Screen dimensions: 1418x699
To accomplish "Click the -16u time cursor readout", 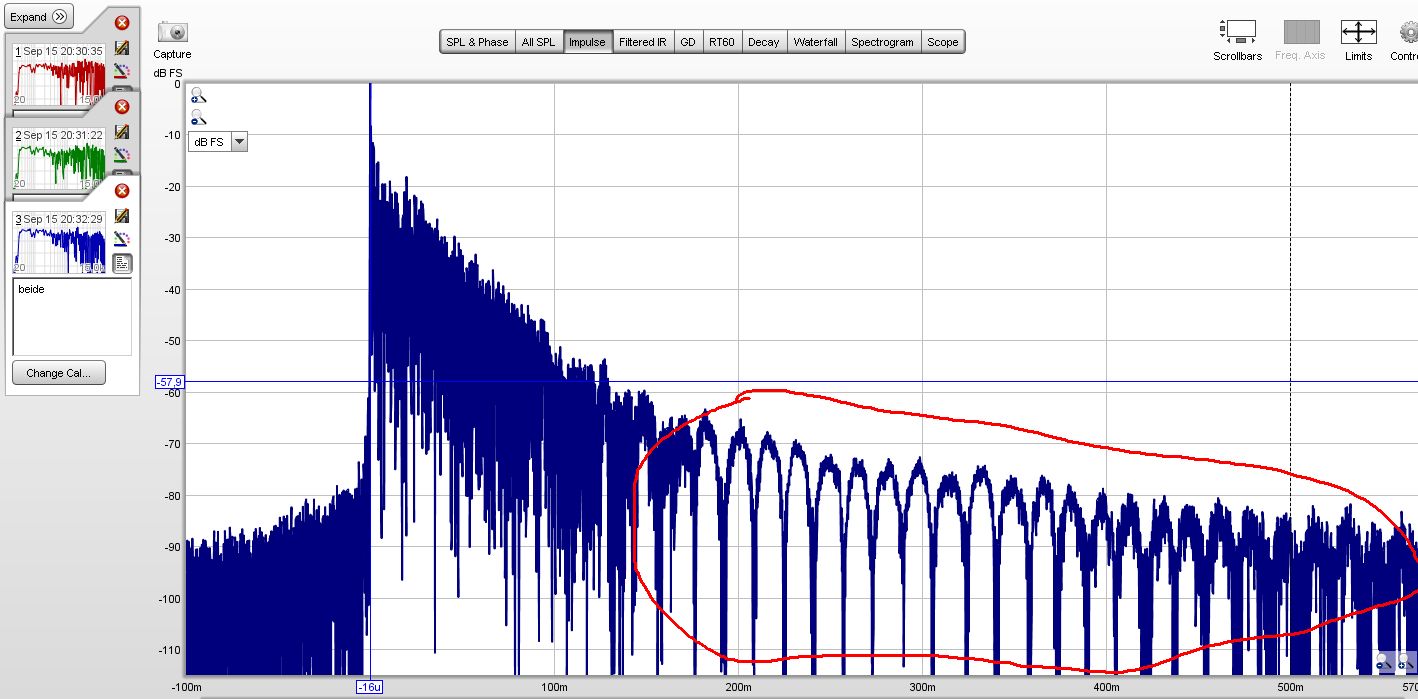I will point(370,687).
